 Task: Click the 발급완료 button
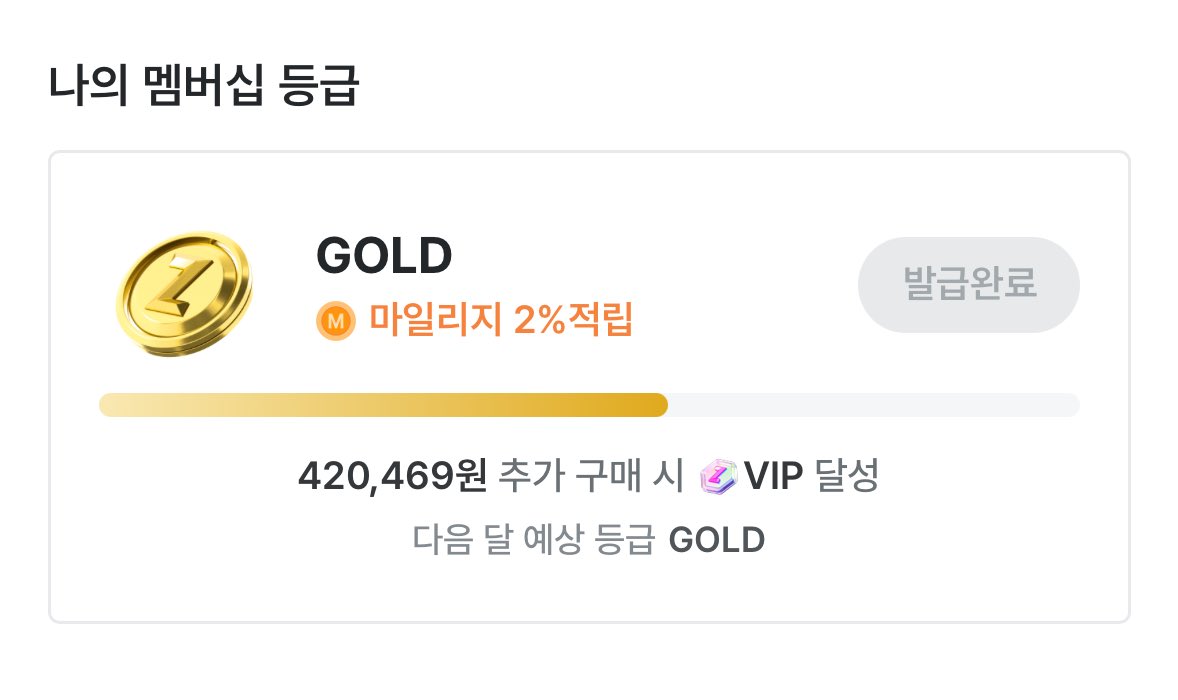tap(968, 285)
